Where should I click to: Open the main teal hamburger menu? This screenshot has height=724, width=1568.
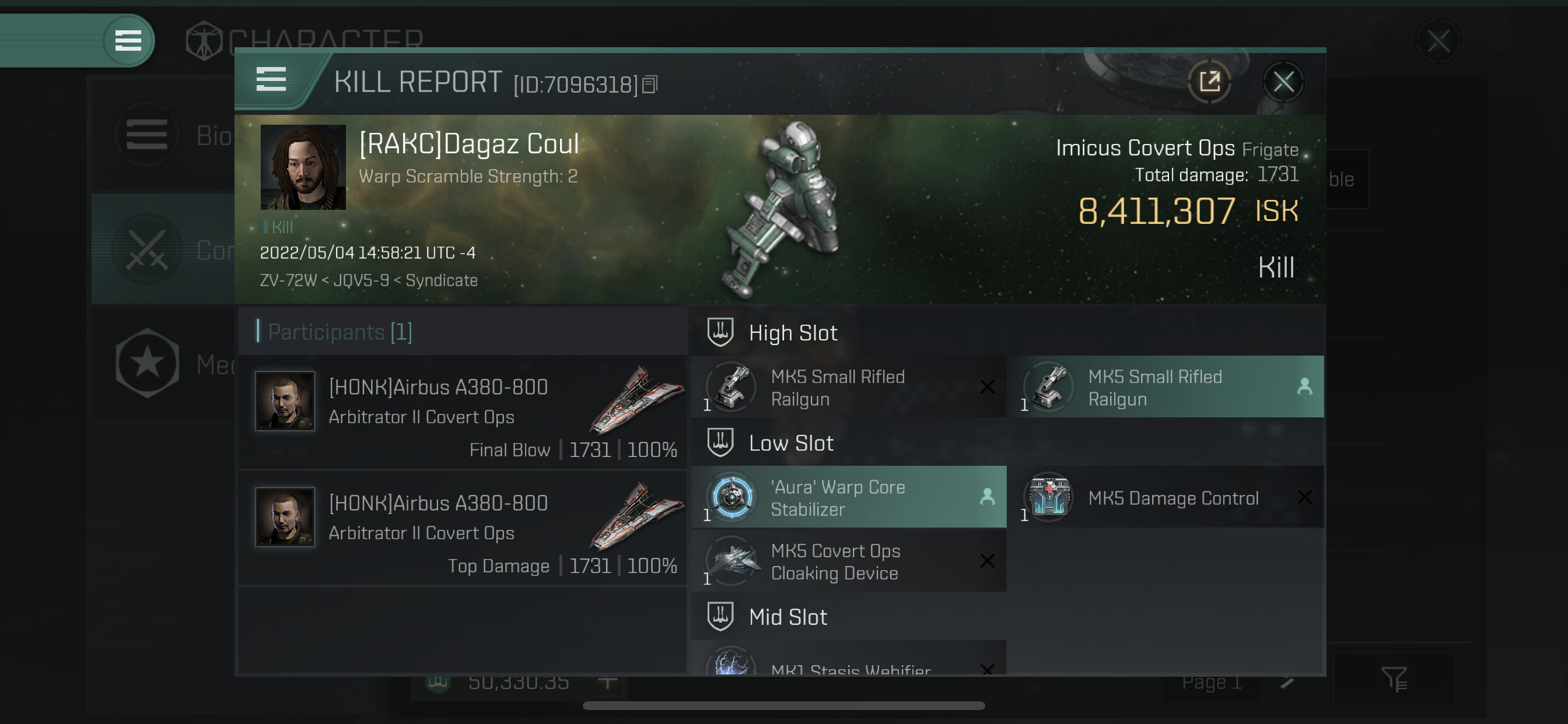[x=128, y=40]
